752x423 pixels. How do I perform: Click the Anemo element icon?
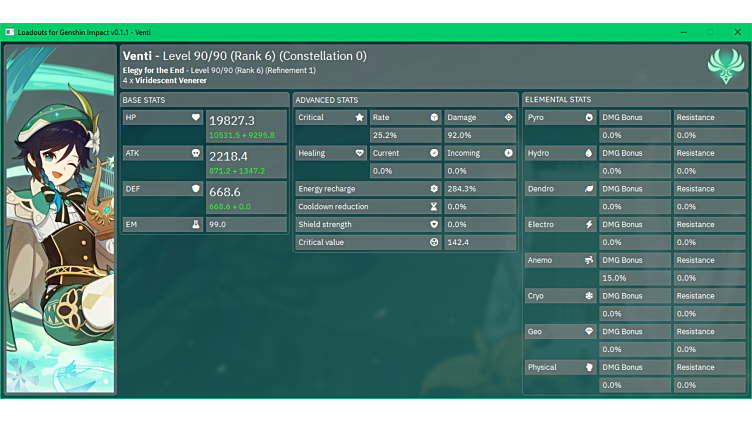[589, 261]
